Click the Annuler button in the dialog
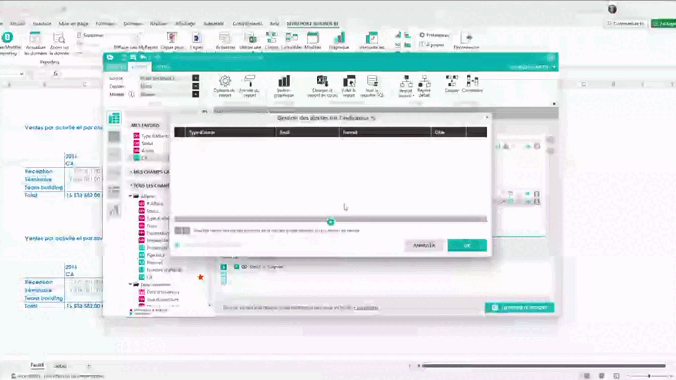 (424, 245)
